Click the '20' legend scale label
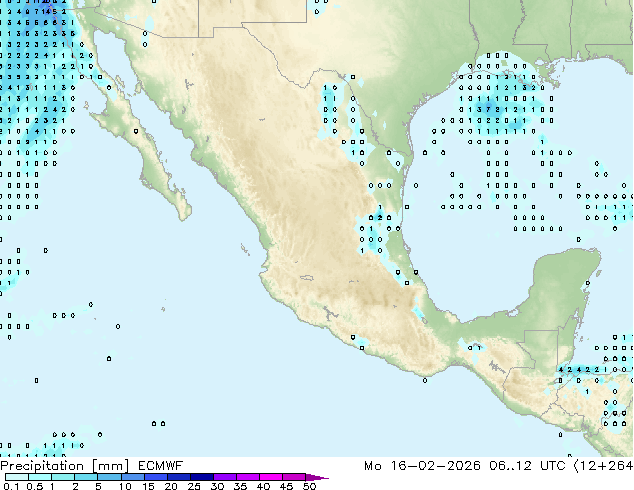634x490 pixels. pyautogui.click(x=171, y=486)
